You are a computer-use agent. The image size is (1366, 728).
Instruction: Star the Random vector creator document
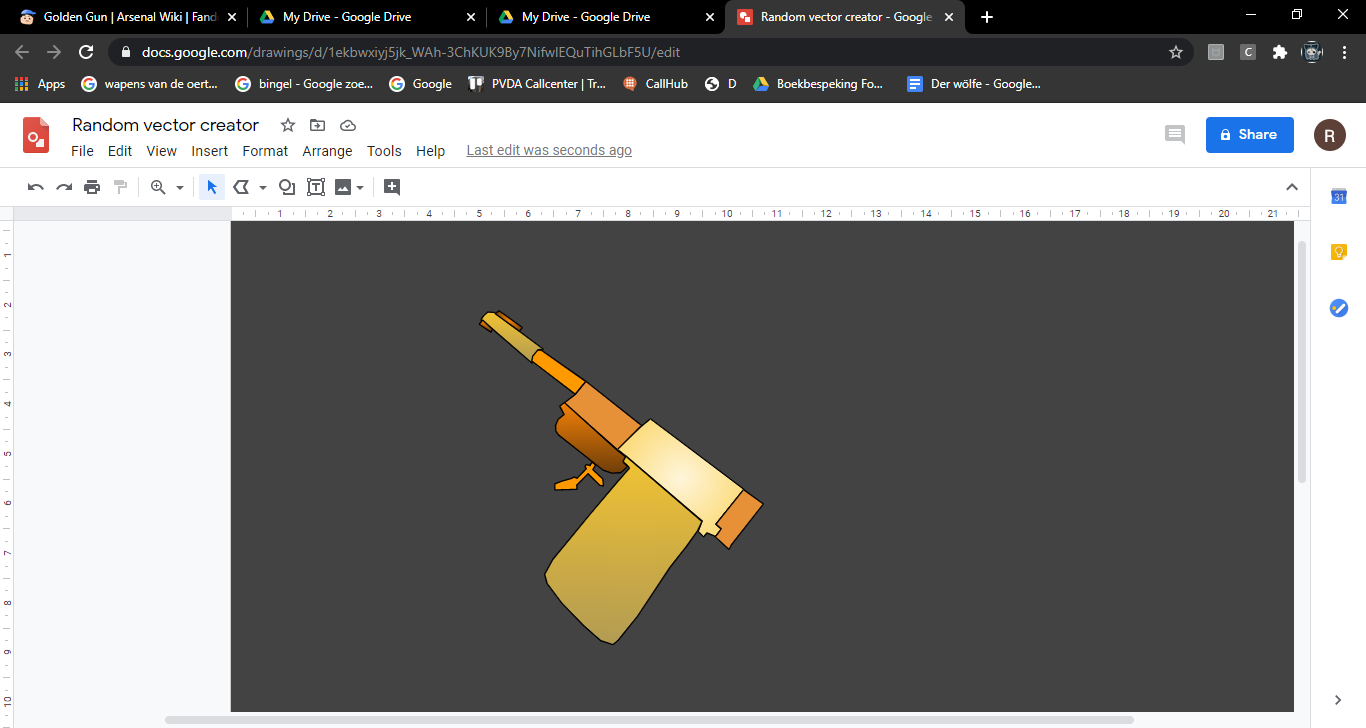[x=288, y=125]
